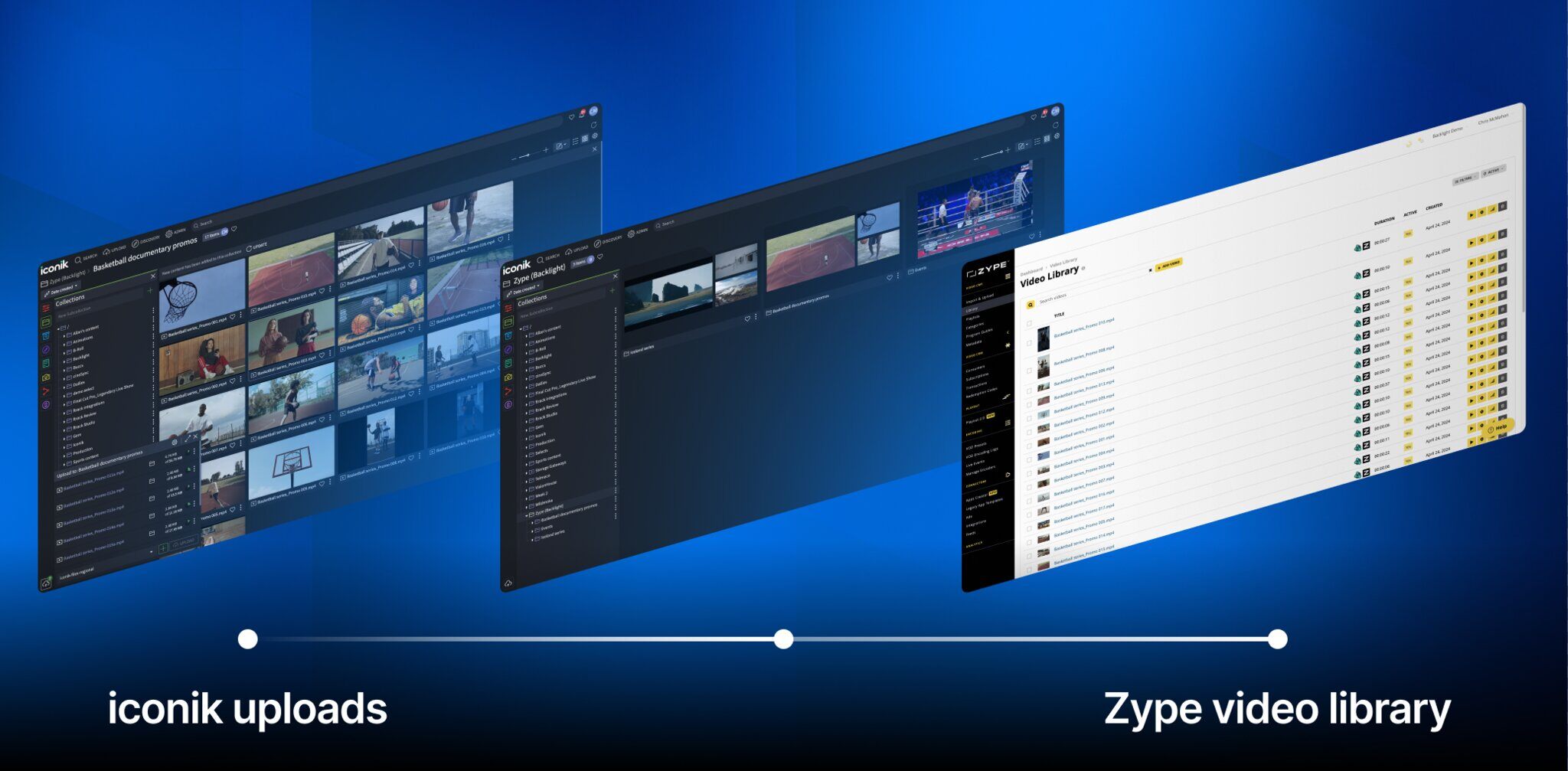Select the camera icon in iconik's left rail
1568x771 pixels.
45,377
